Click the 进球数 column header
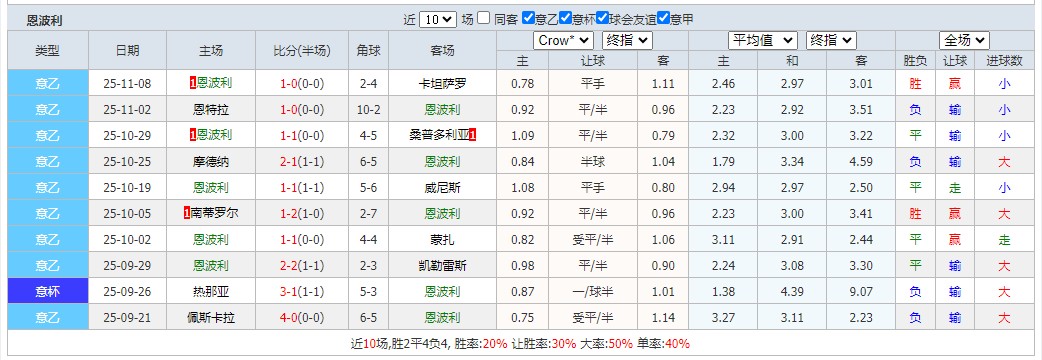Screen dimensions: 1042x360 click(1003, 61)
